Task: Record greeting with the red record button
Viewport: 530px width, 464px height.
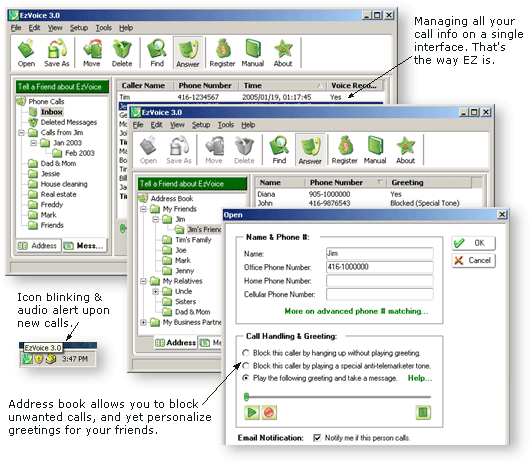Action: click(x=269, y=412)
